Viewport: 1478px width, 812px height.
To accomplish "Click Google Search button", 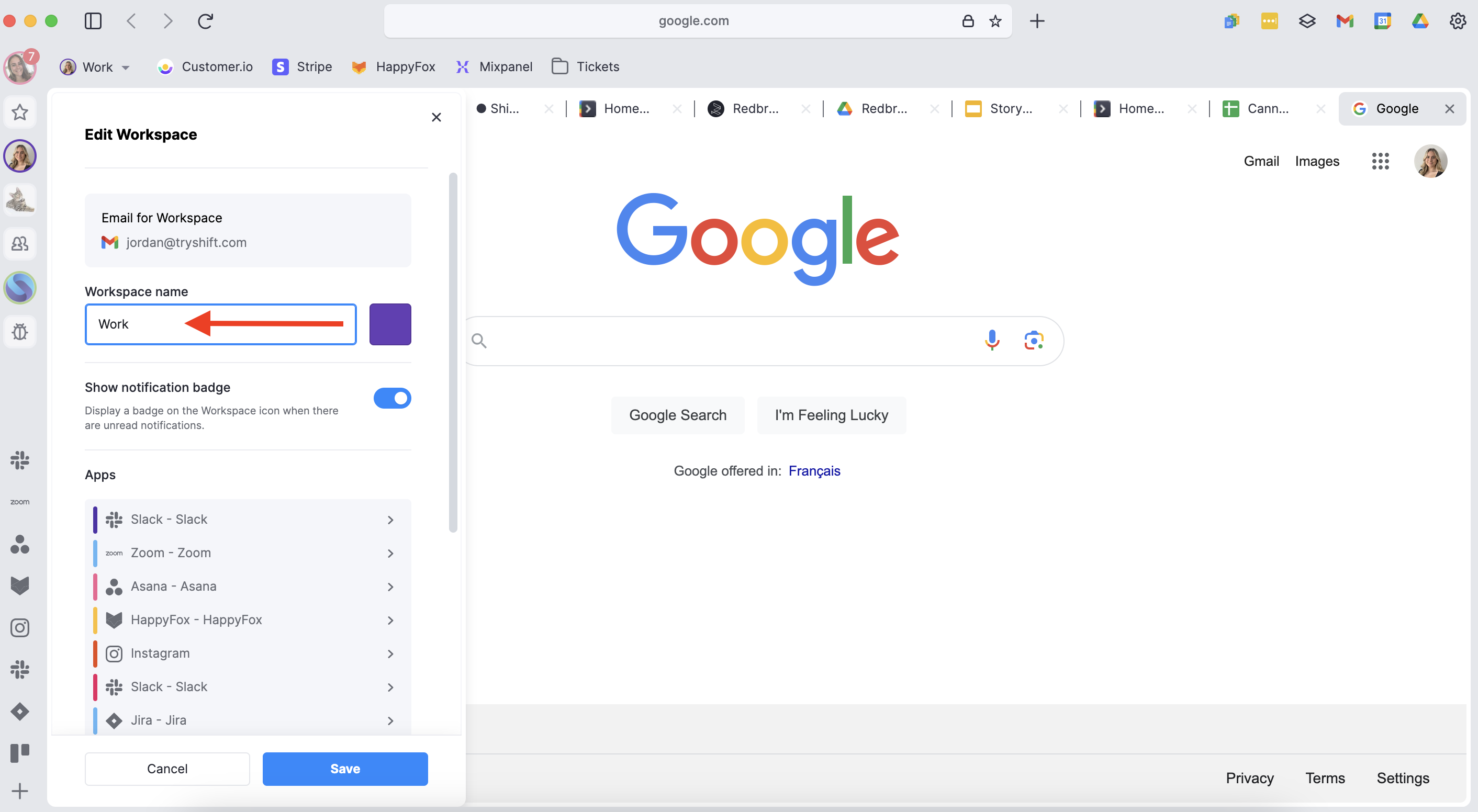I will (678, 414).
